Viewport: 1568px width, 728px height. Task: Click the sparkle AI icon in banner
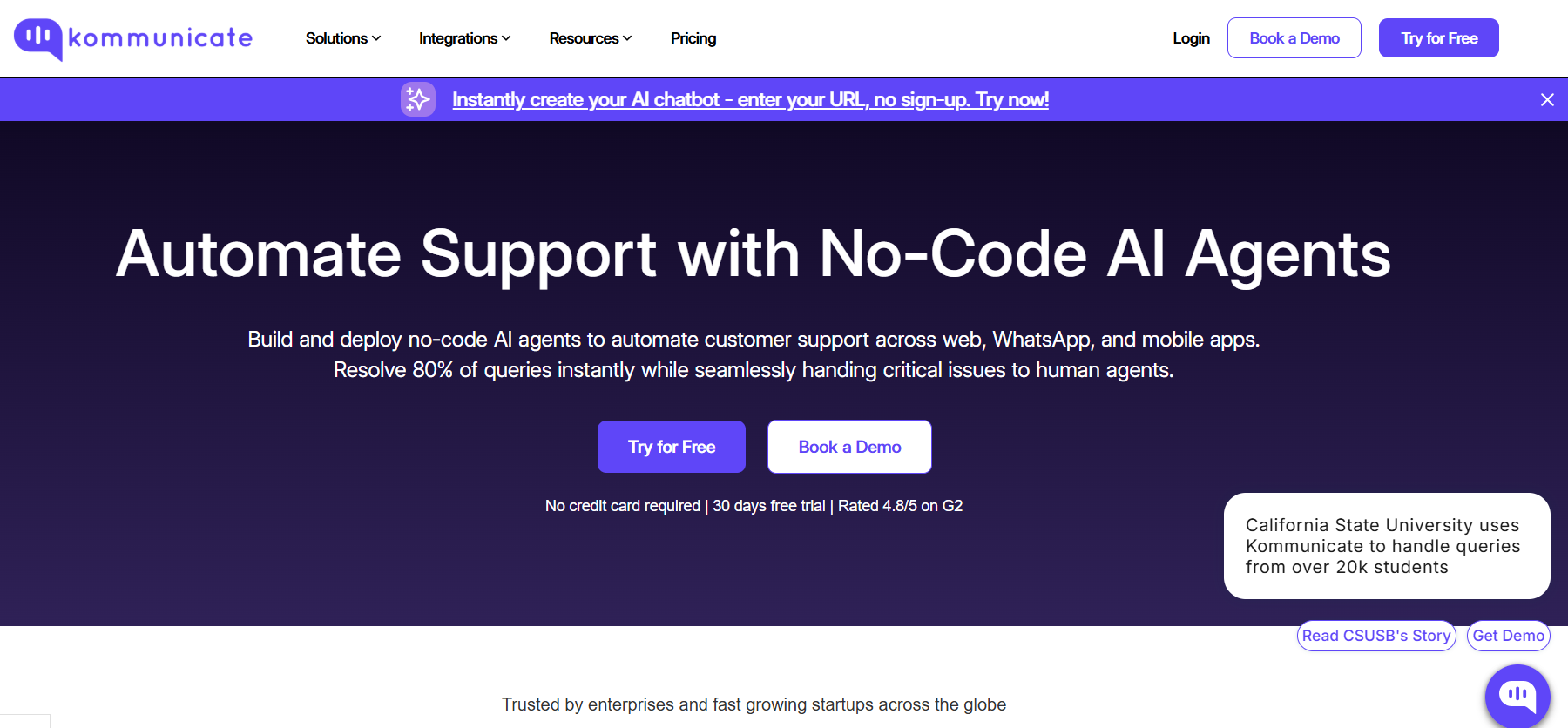coord(418,99)
